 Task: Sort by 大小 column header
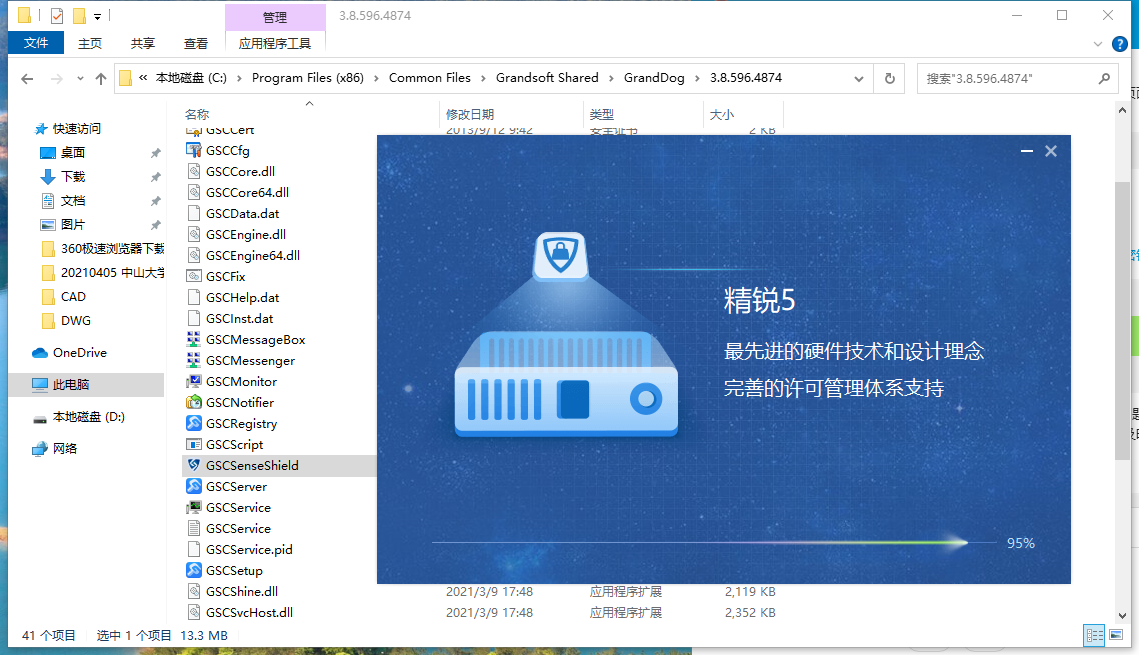coord(721,115)
